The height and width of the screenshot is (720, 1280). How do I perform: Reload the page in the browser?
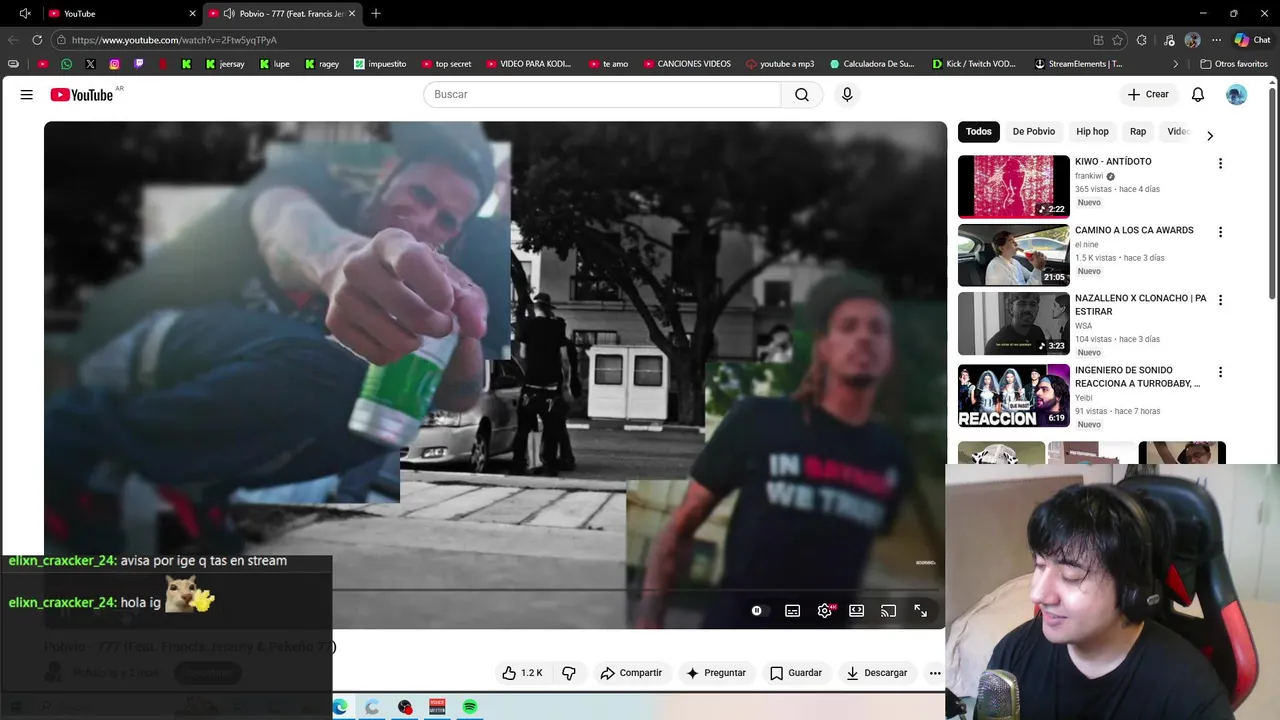(x=37, y=40)
